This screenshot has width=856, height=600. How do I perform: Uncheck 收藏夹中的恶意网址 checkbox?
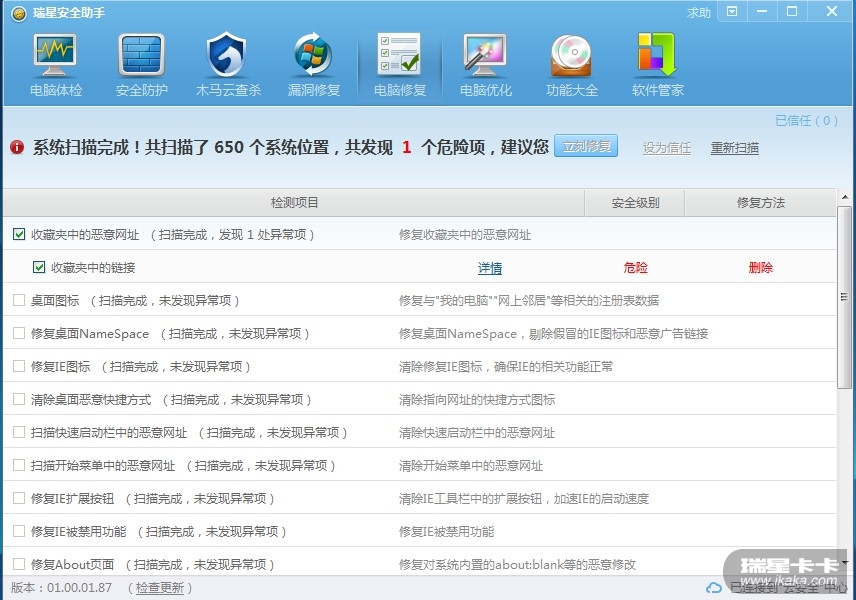coord(19,235)
